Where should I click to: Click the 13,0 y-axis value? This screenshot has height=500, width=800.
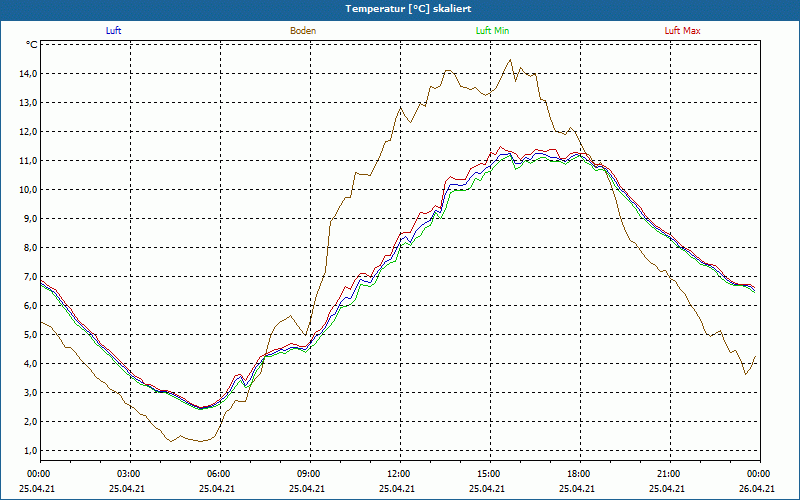tap(29, 103)
